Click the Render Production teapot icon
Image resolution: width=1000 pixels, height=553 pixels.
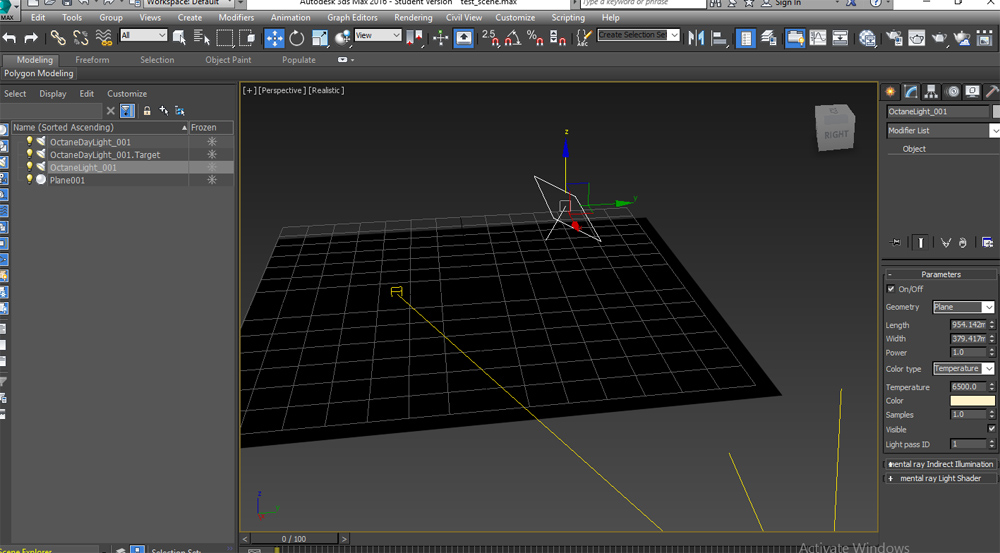[x=939, y=38]
